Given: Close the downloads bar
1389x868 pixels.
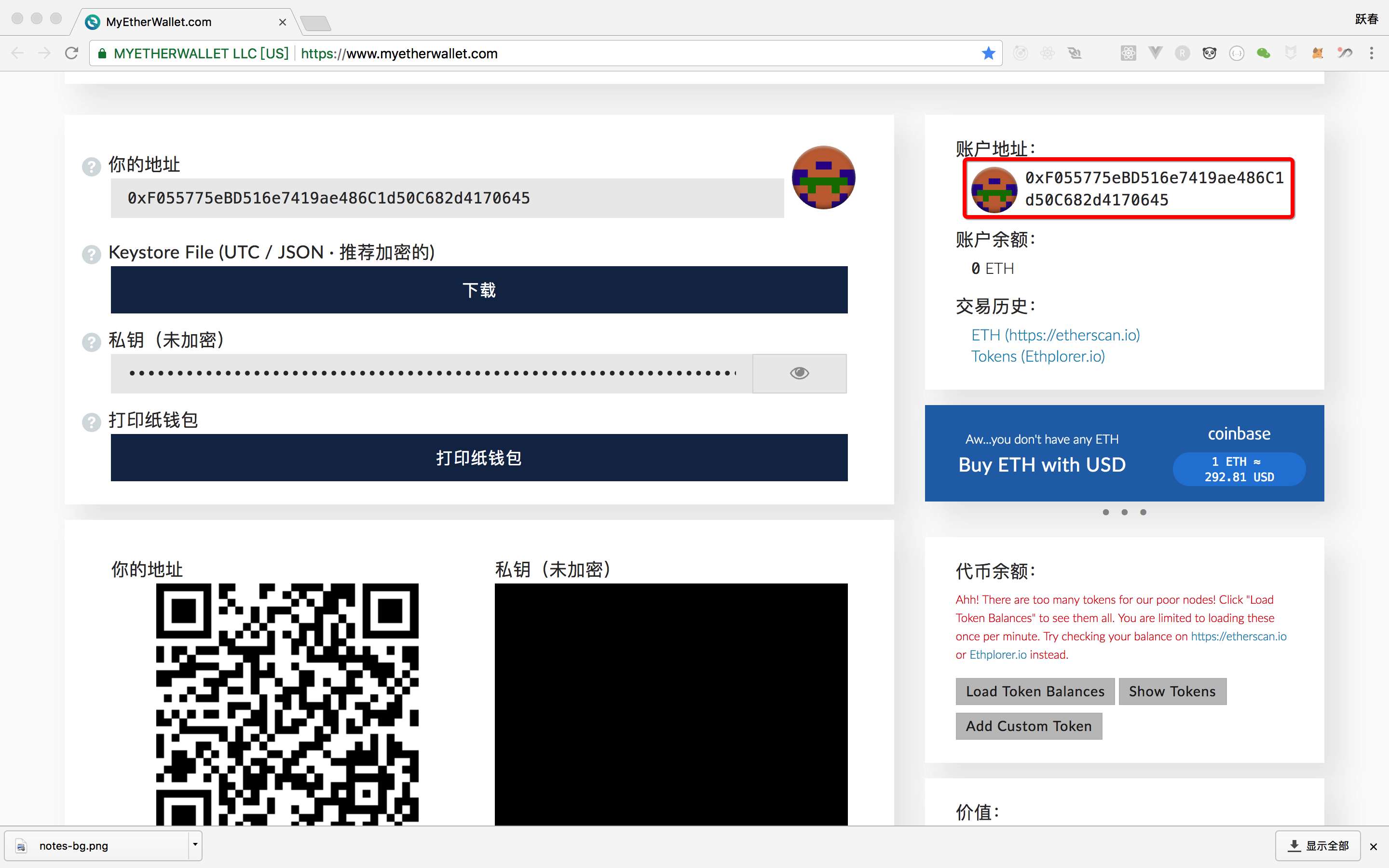Looking at the screenshot, I should (1374, 847).
